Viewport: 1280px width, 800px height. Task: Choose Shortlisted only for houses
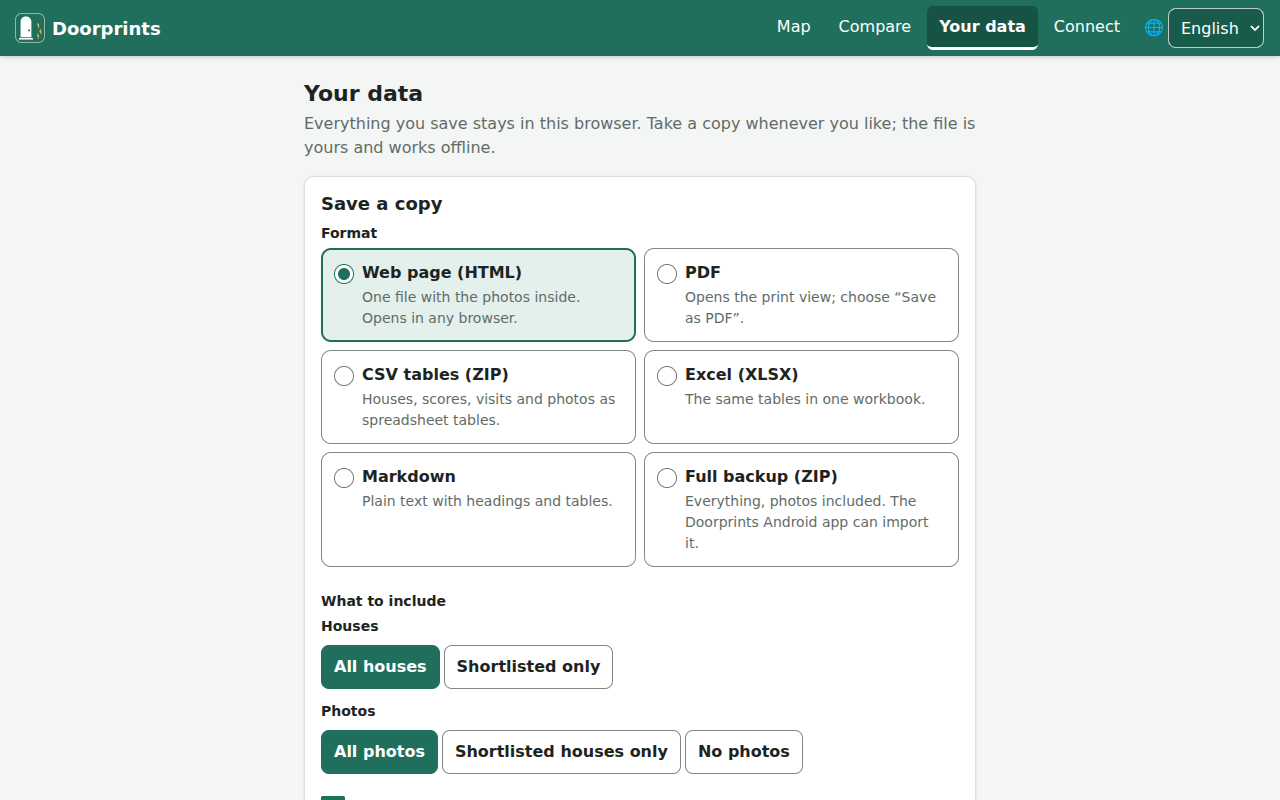click(528, 667)
